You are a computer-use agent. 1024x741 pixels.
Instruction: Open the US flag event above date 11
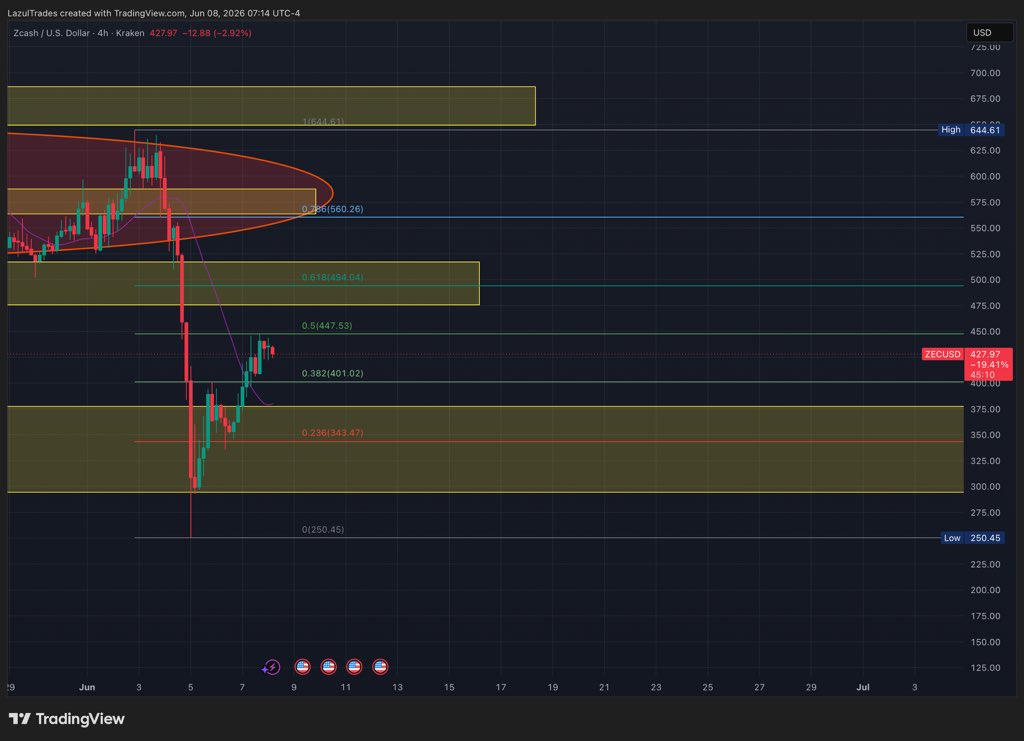pos(354,667)
